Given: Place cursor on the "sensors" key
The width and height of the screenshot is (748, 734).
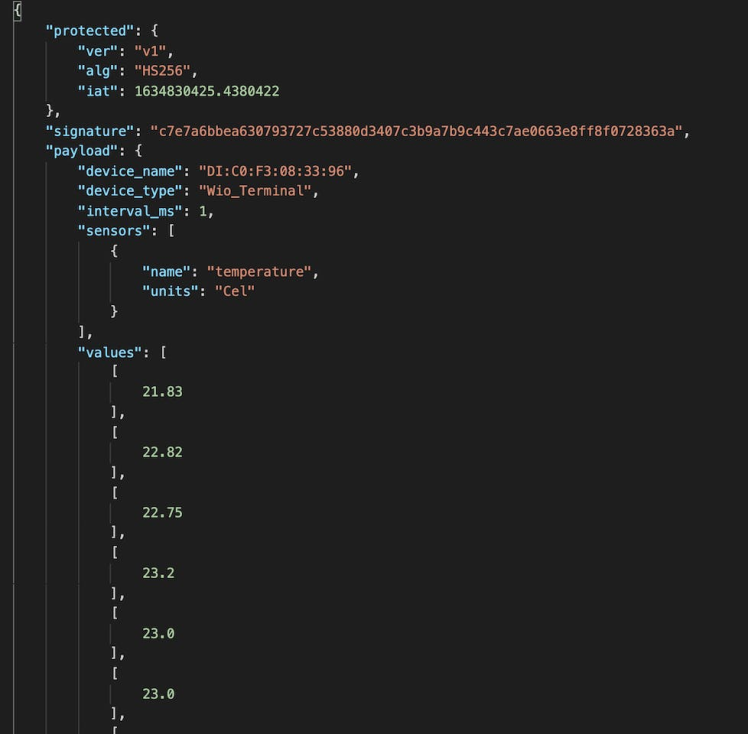Looking at the screenshot, I should click(x=114, y=231).
